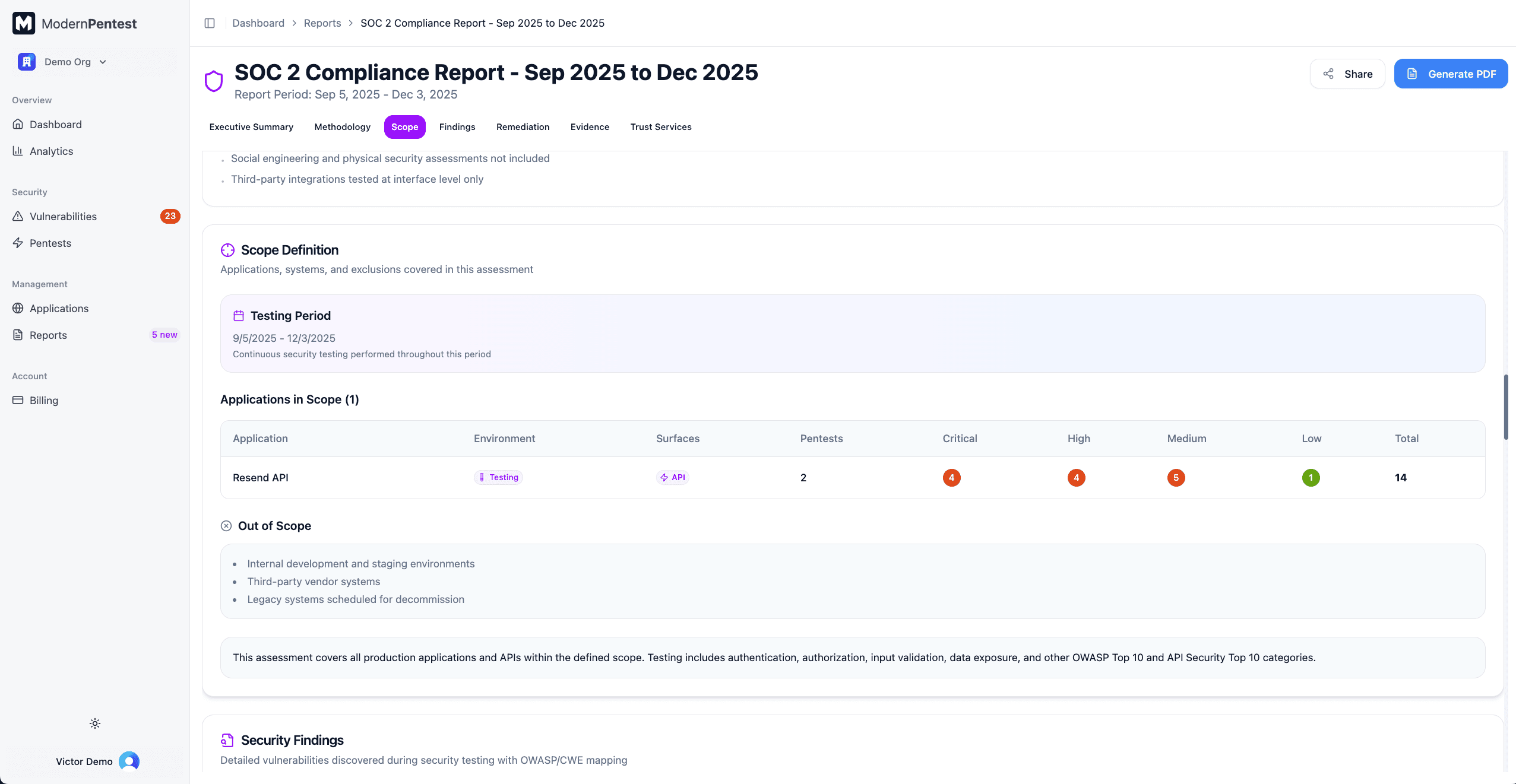The image size is (1516, 784).
Task: Click the Vulnerabilities warning triangle icon
Action: pos(18,216)
